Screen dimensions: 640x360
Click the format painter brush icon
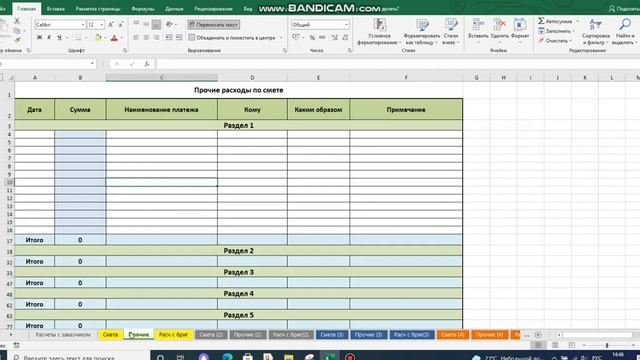pos(17,40)
